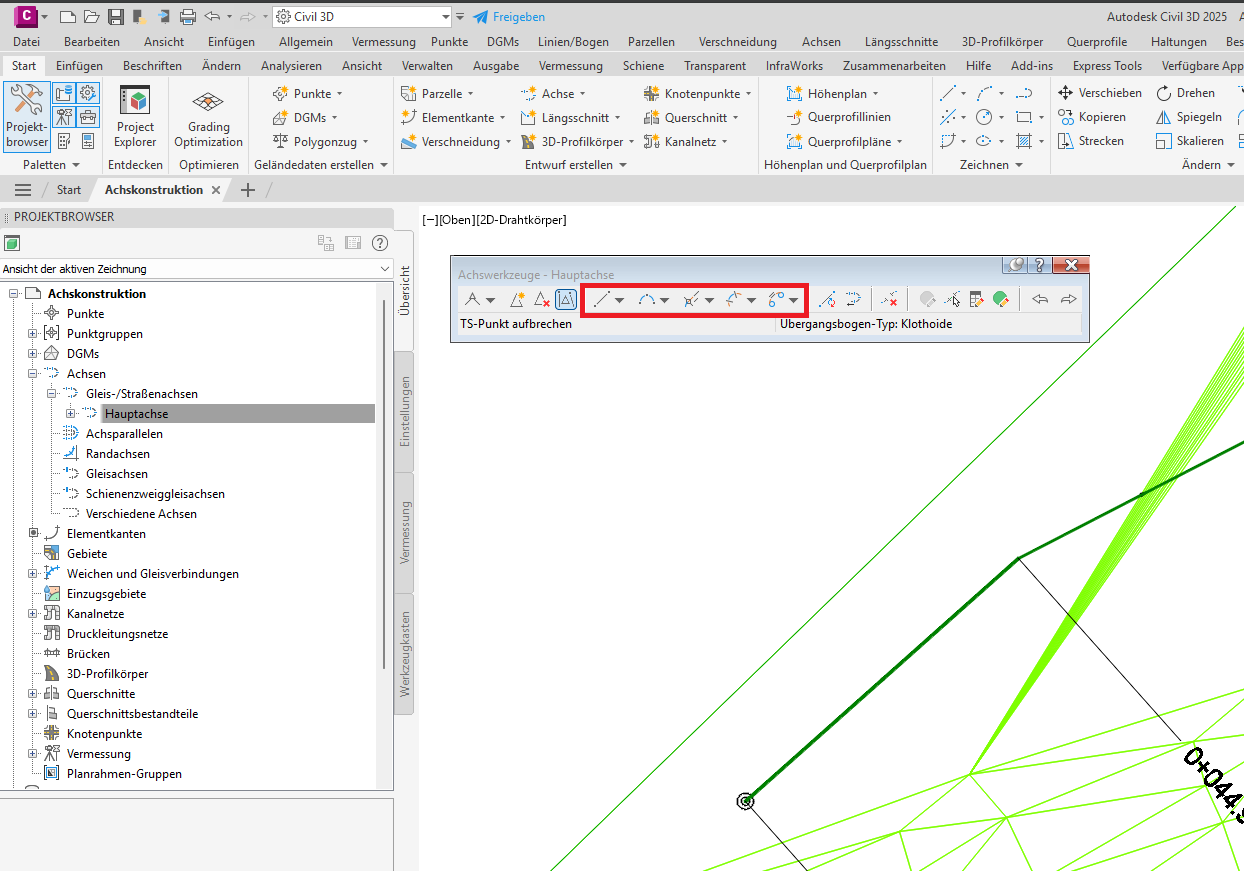Image resolution: width=1244 pixels, height=871 pixels.
Task: Toggle the Werkzeugkasten toolbox palette icon
Action: coord(88,117)
